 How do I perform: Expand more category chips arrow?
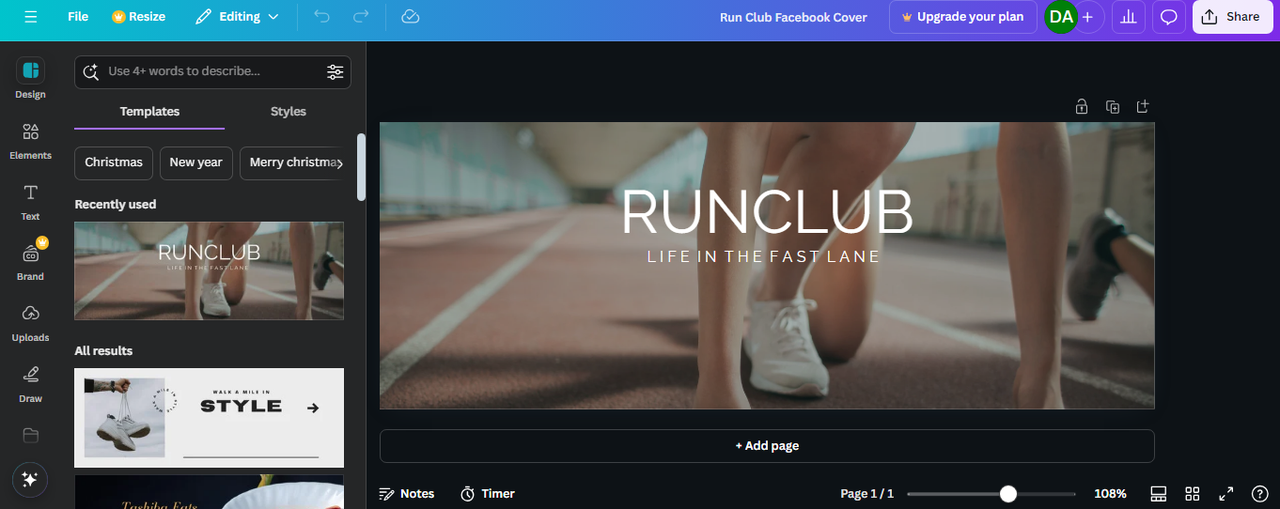pos(339,162)
